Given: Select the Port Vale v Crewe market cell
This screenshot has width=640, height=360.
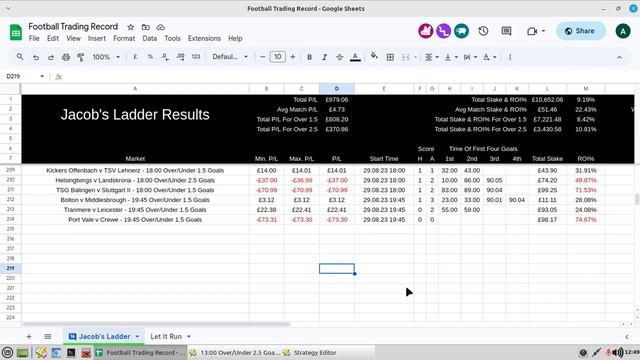Looking at the screenshot, I should pyautogui.click(x=135, y=220).
